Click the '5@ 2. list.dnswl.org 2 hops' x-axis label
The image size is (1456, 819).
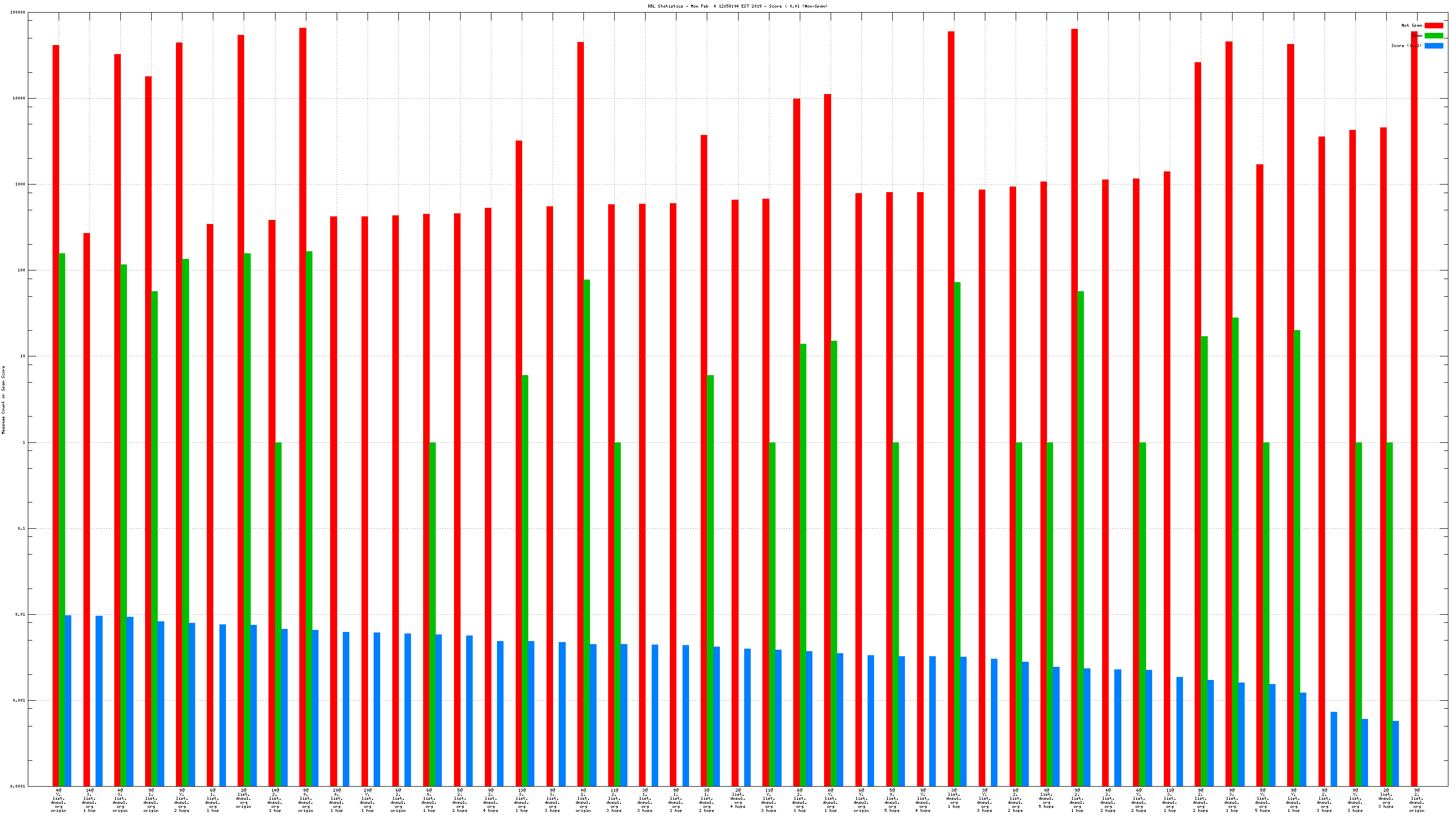click(x=460, y=800)
